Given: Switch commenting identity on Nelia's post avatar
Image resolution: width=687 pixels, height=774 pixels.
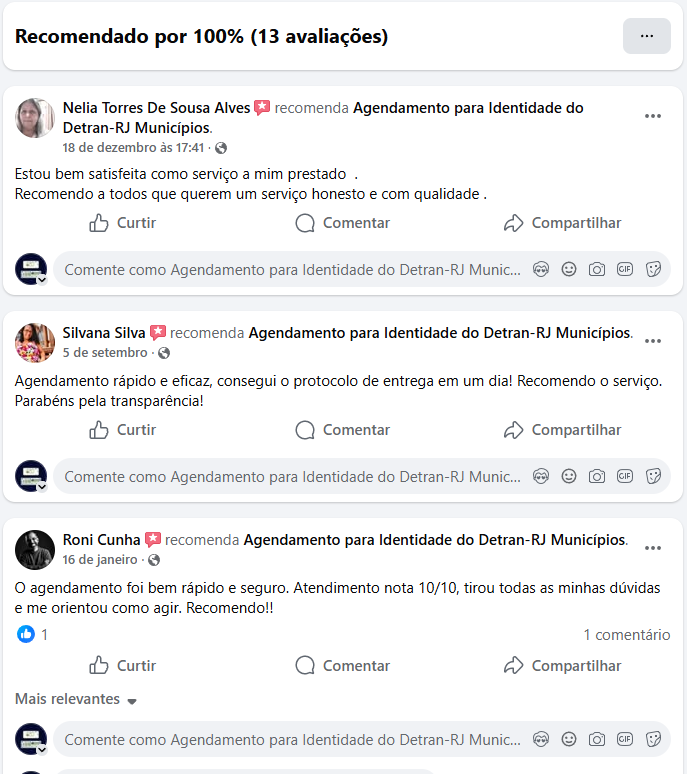Looking at the screenshot, I should point(31,270).
